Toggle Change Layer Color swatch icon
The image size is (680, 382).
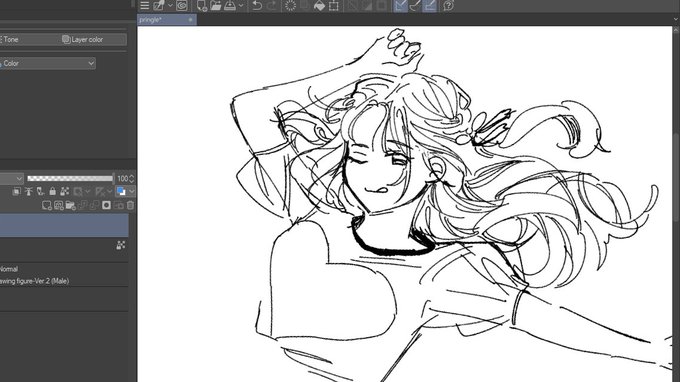(121, 191)
